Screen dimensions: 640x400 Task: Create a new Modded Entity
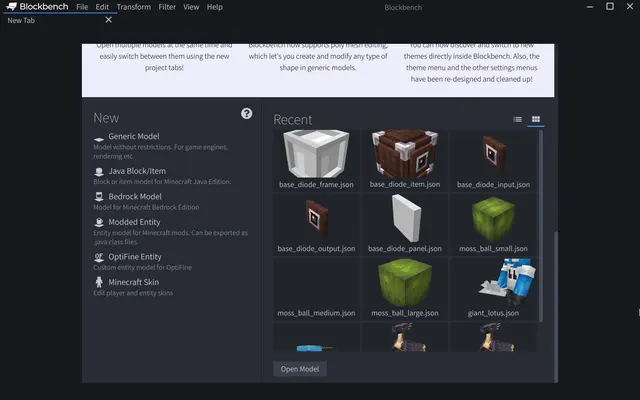coord(134,222)
